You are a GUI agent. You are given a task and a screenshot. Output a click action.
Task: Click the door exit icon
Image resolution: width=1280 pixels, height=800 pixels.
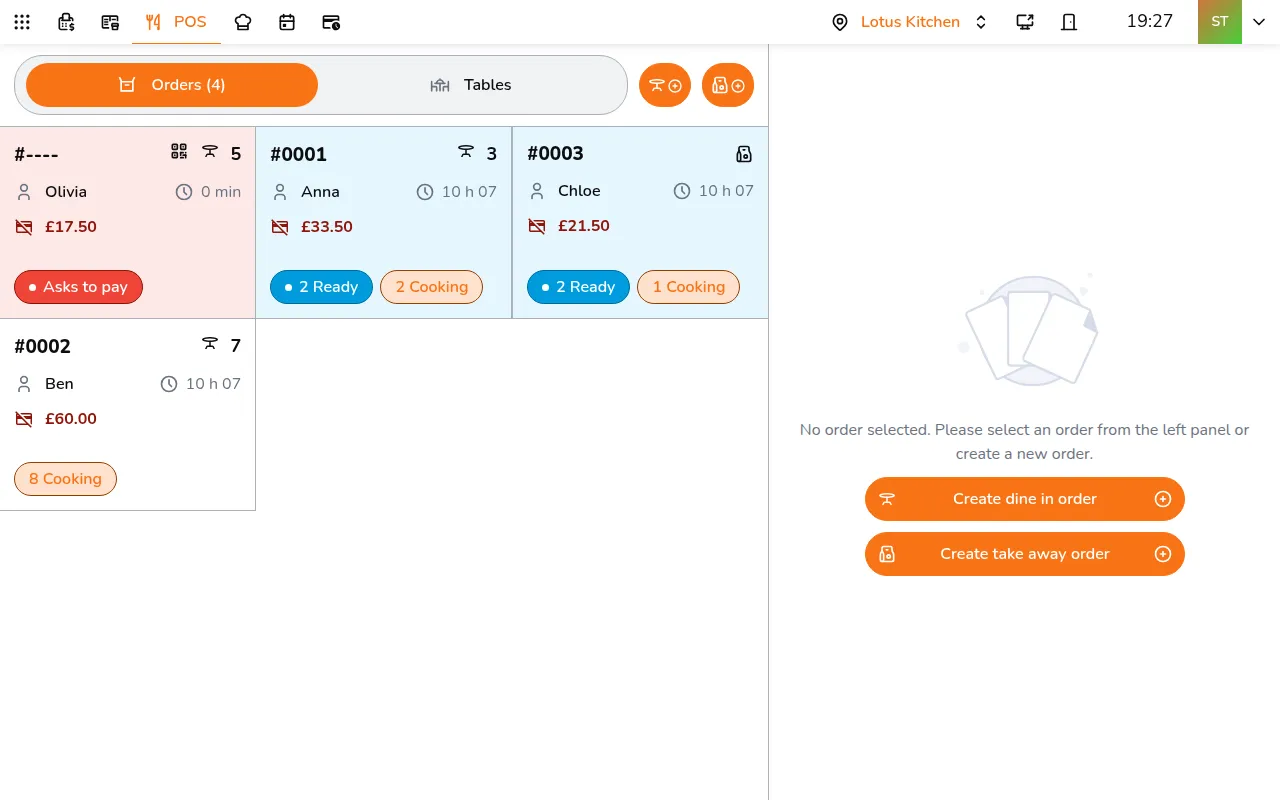[x=1069, y=22]
